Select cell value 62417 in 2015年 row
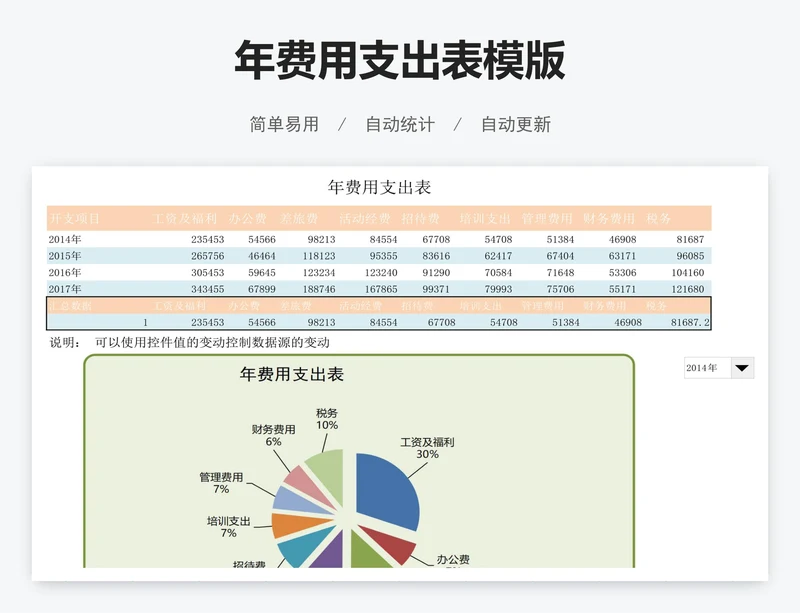 pos(498,256)
